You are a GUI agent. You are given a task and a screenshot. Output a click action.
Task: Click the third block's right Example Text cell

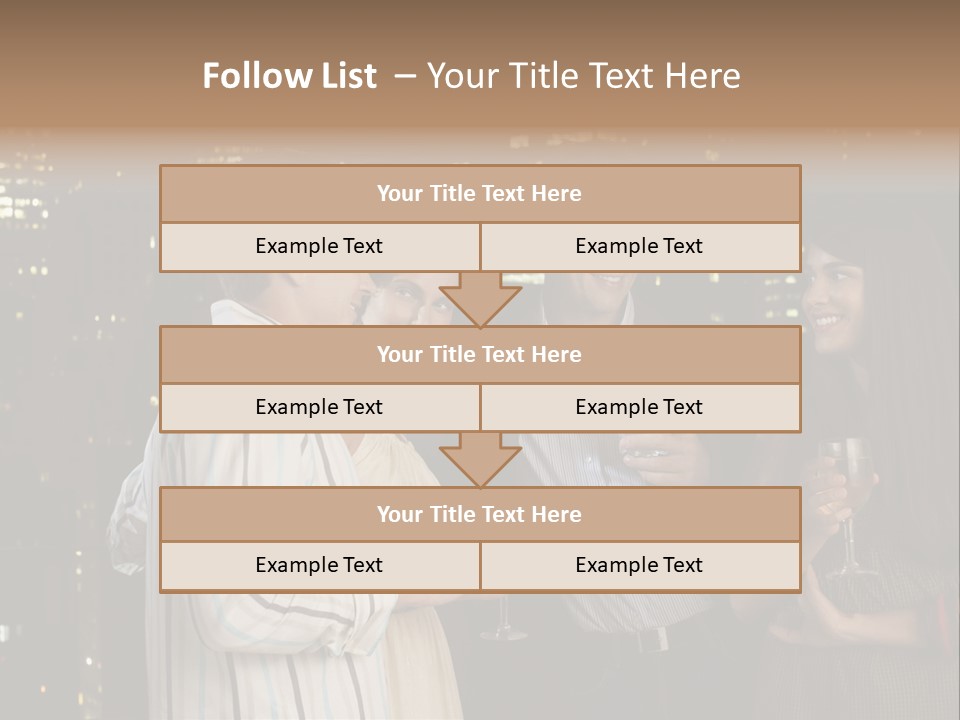point(640,566)
